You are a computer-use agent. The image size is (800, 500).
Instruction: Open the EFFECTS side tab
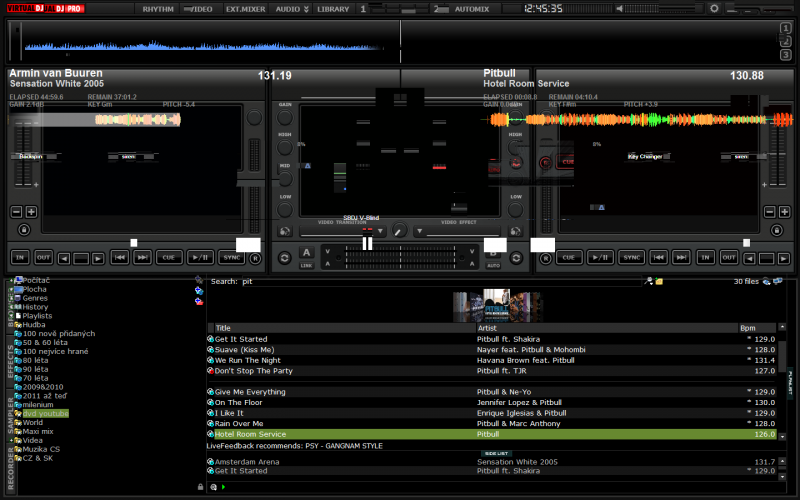click(x=10, y=361)
